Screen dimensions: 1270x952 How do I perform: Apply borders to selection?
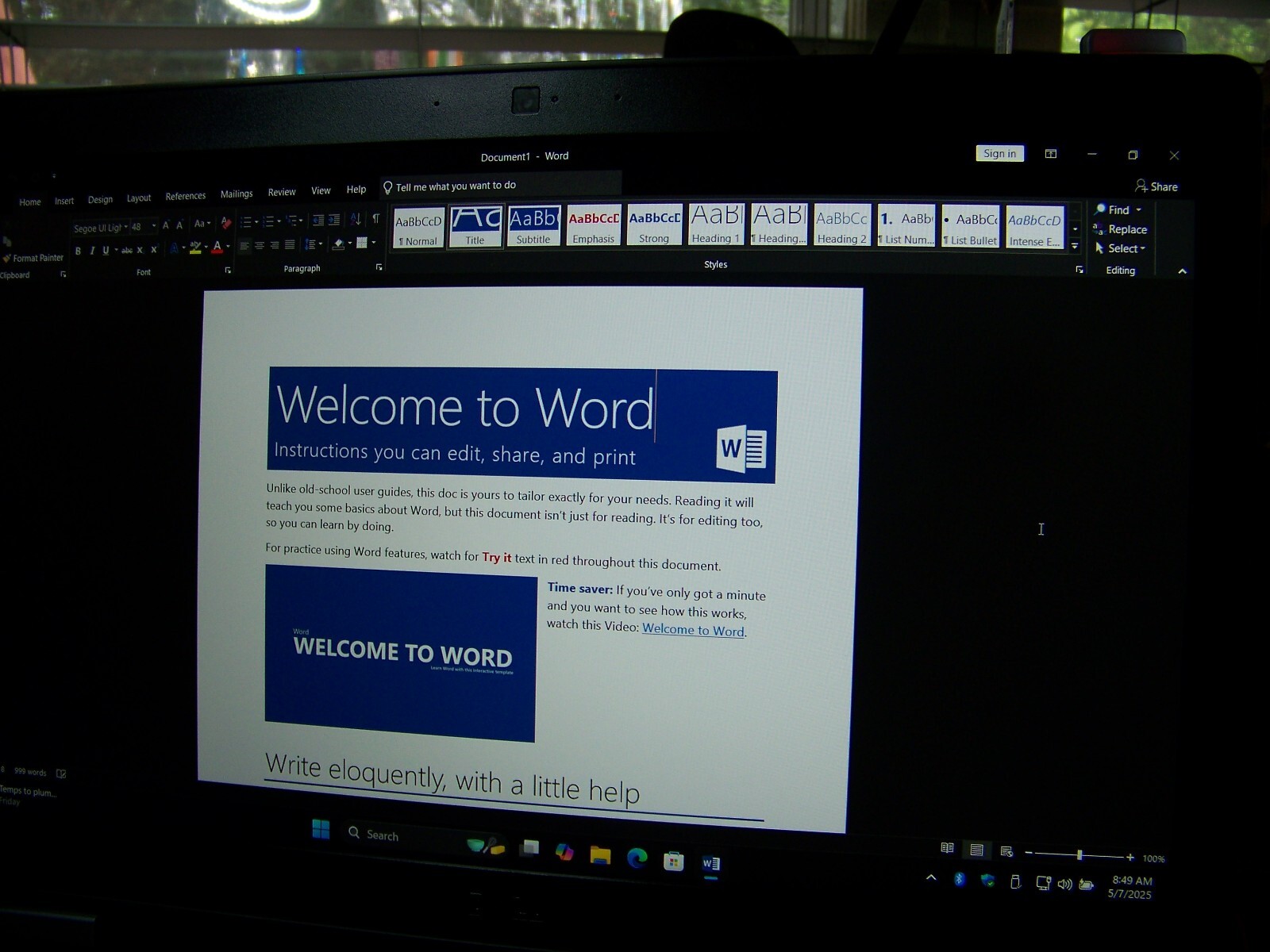(x=362, y=244)
